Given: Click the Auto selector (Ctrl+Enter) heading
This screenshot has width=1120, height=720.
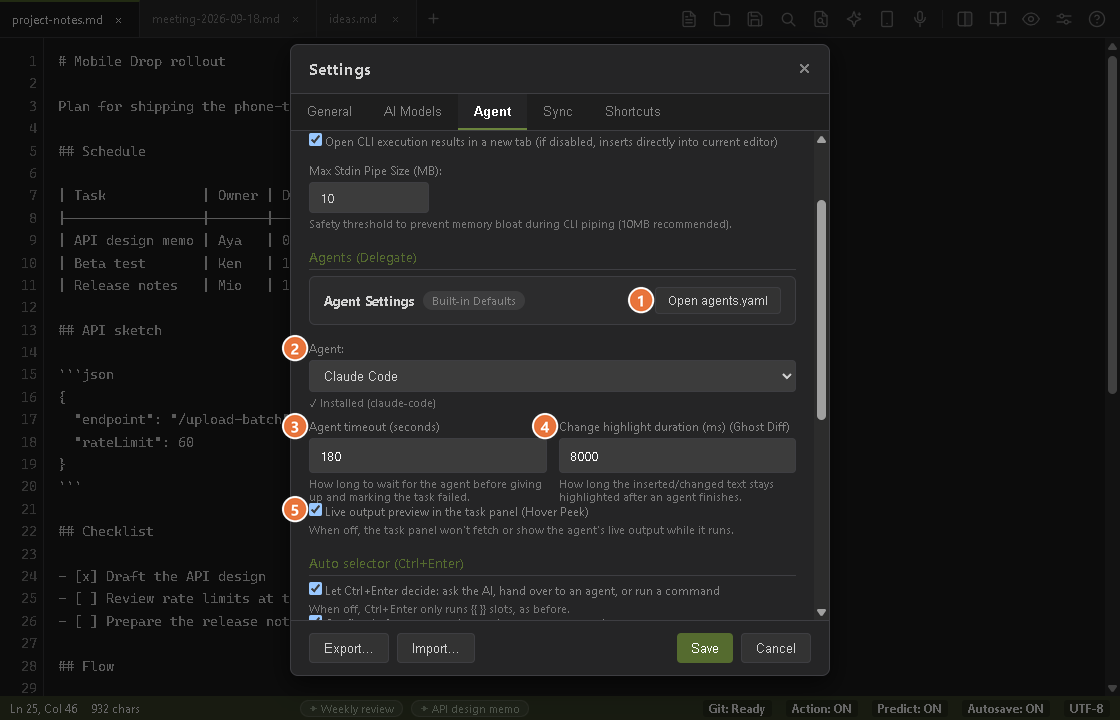Looking at the screenshot, I should (x=386, y=564).
